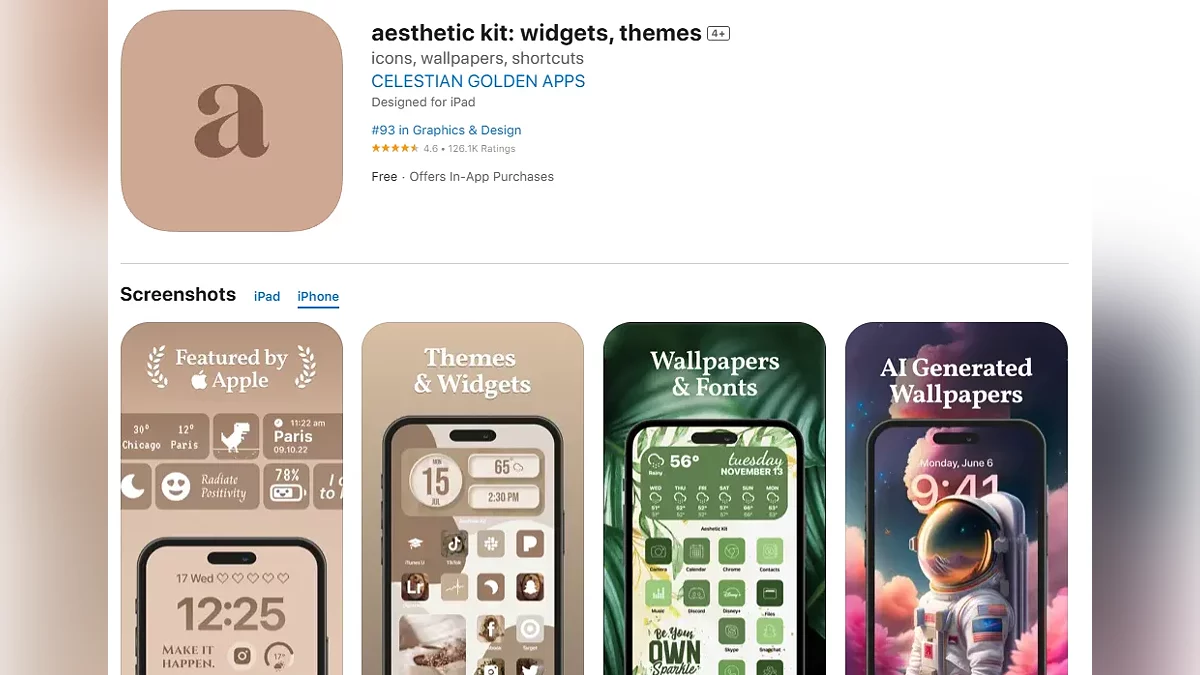The height and width of the screenshot is (675, 1200).
Task: Click the crescent moon widget icon
Action: 134,487
